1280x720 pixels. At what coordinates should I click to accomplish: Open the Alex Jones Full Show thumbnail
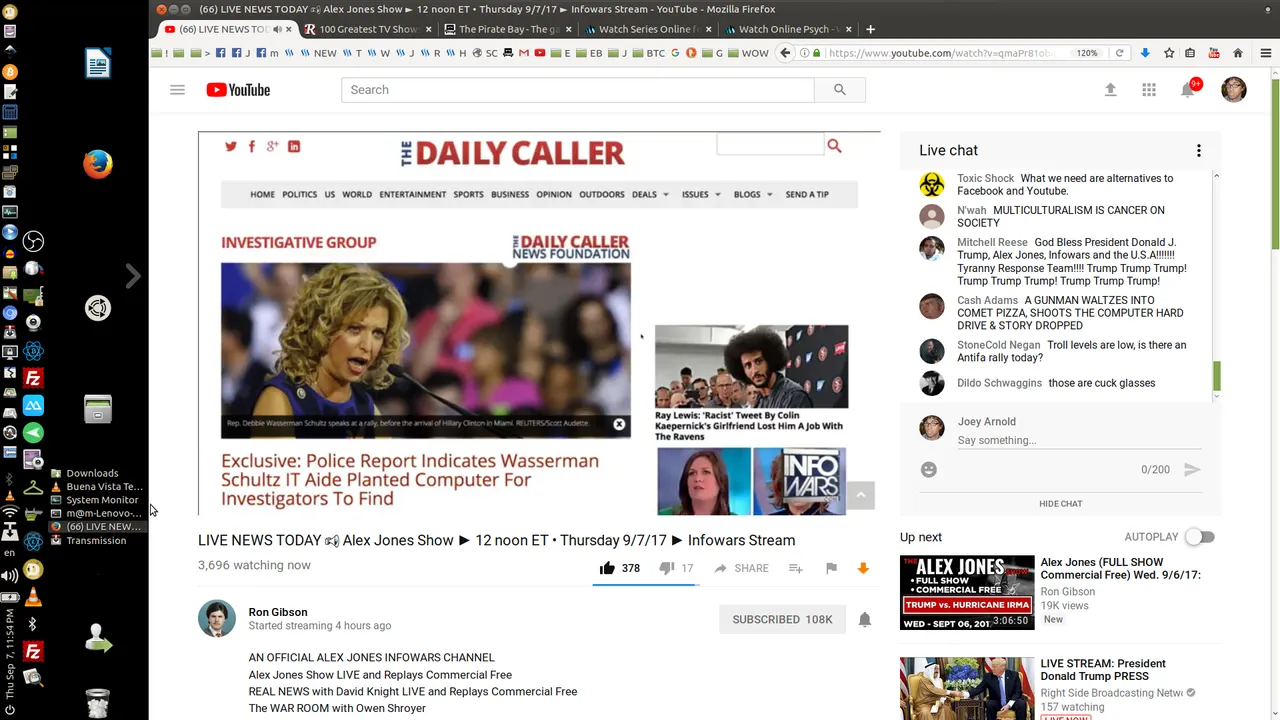[x=967, y=592]
